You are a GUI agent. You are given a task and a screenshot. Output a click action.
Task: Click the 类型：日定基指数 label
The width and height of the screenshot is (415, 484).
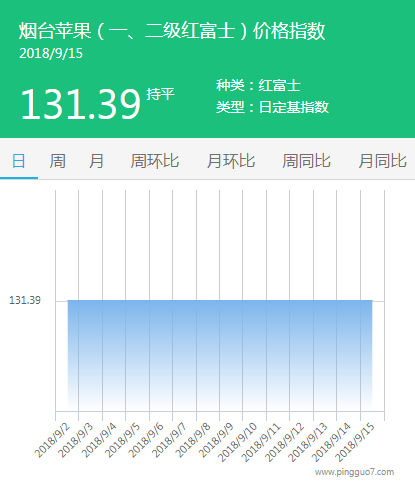(272, 107)
